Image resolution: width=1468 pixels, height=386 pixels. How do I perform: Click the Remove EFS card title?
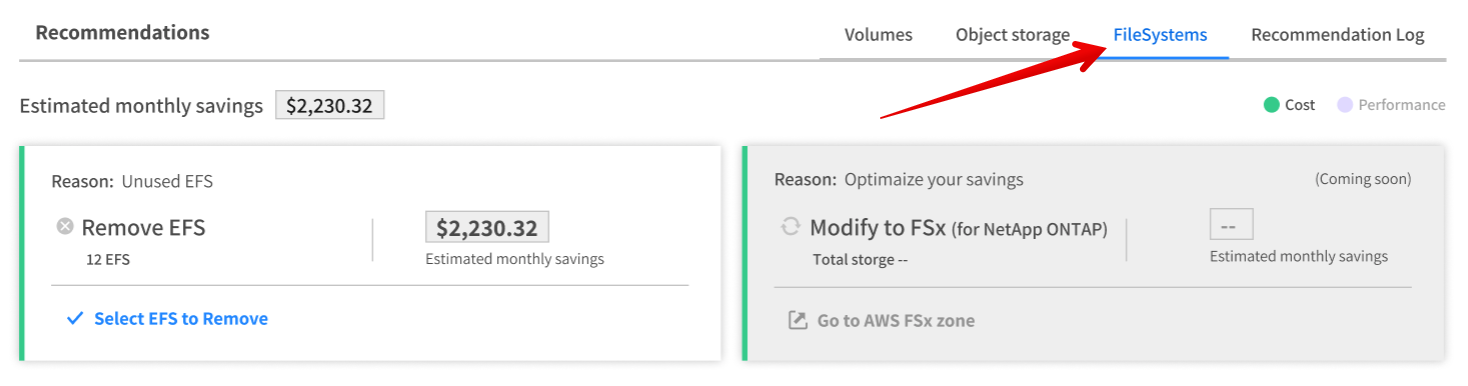pyautogui.click(x=143, y=228)
